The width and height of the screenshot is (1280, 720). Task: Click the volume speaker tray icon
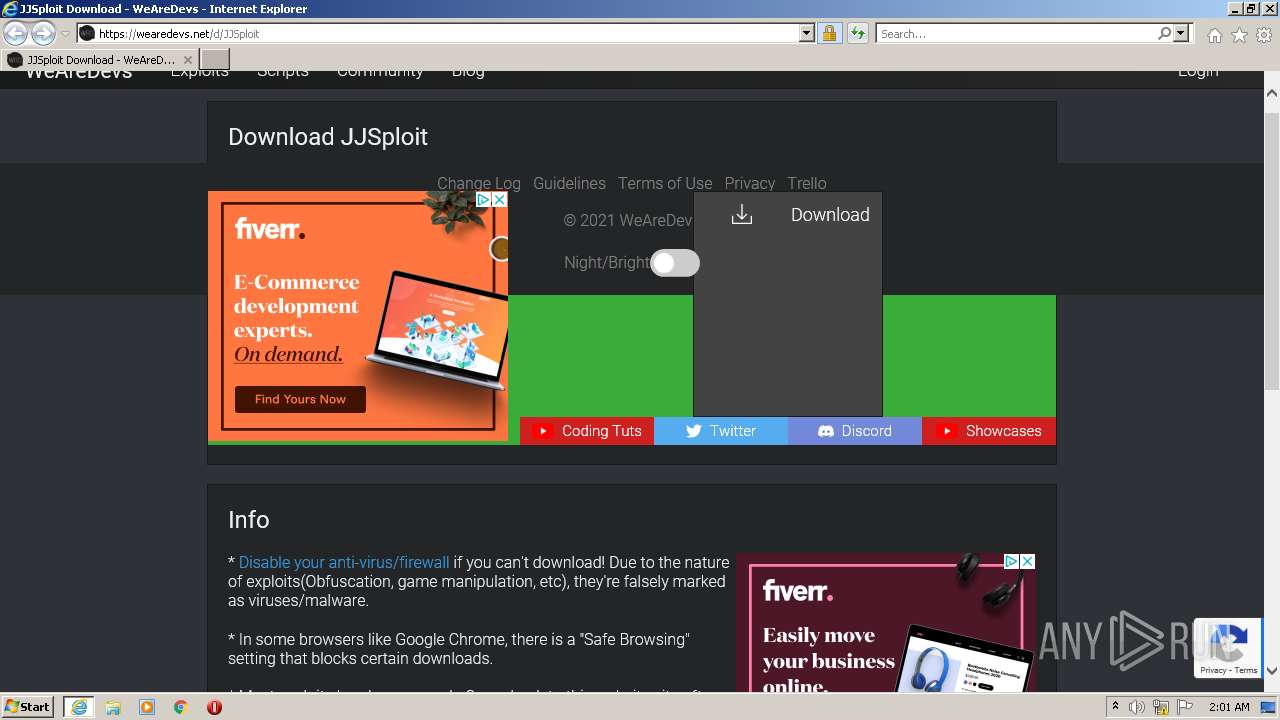pyautogui.click(x=1137, y=707)
